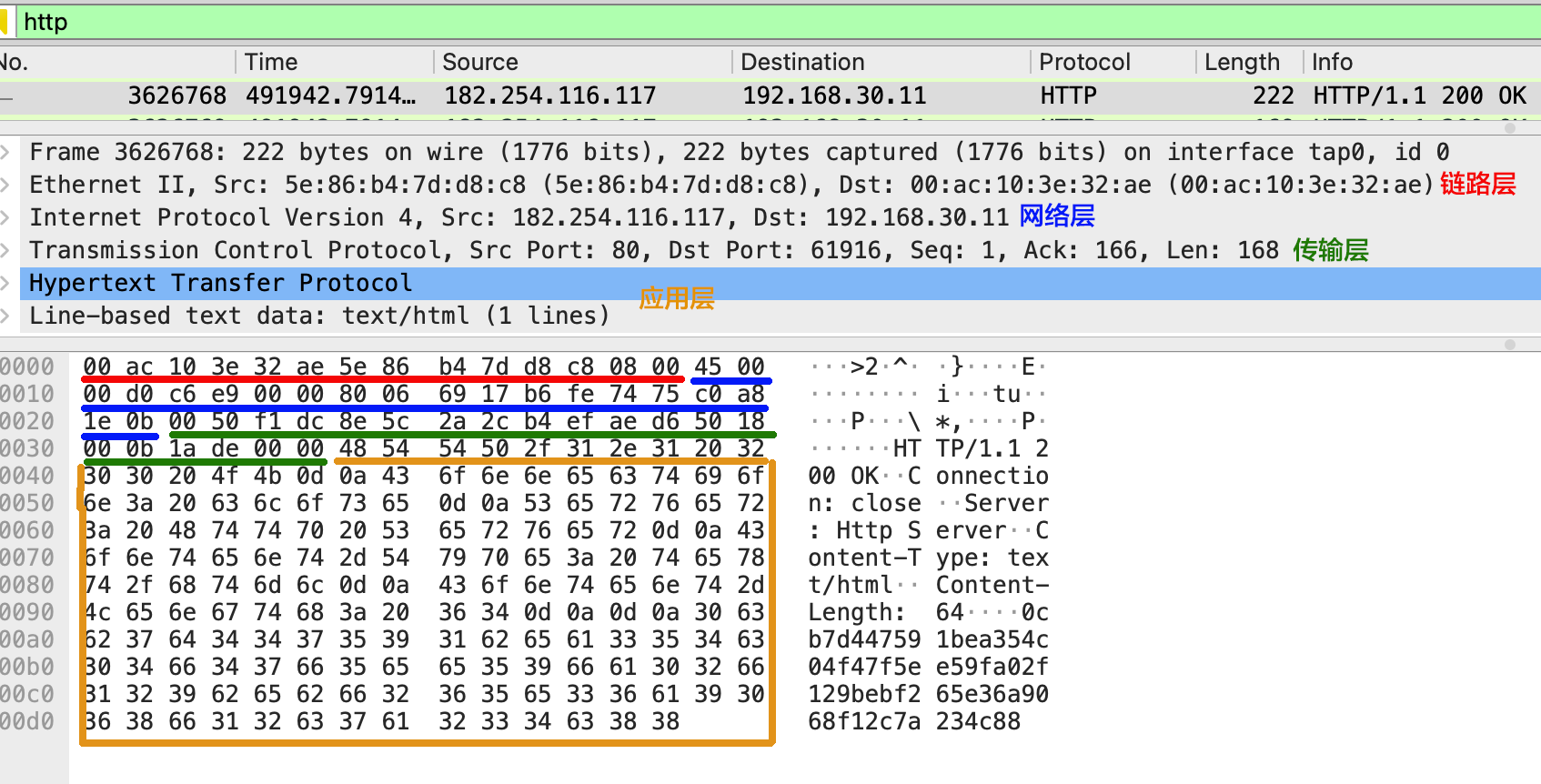Image resolution: width=1541 pixels, height=784 pixels.
Task: Click the HTTP/1.1 200 OK info cell
Action: pos(1419,95)
